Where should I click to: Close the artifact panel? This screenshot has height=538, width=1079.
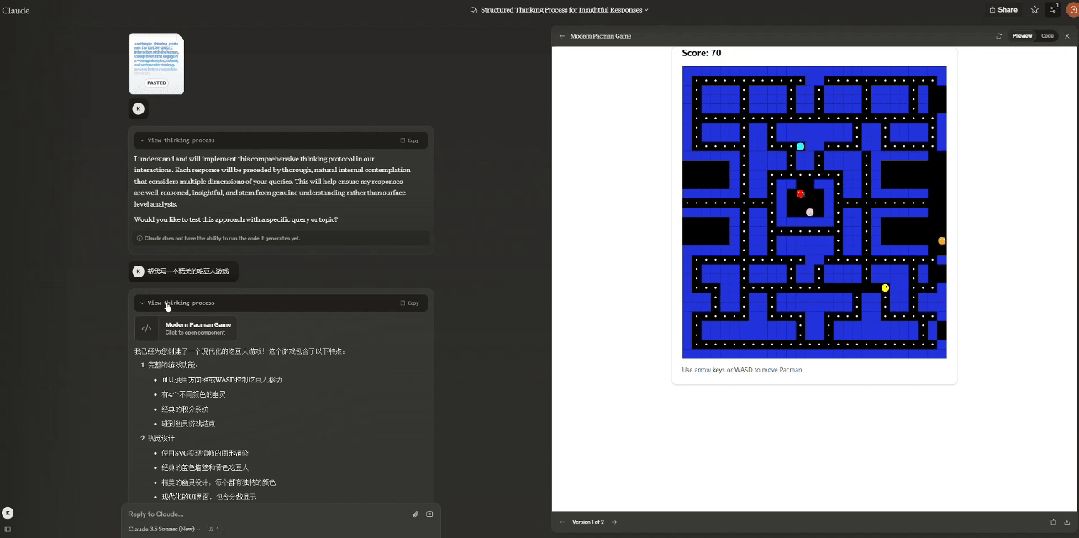pos(1068,36)
